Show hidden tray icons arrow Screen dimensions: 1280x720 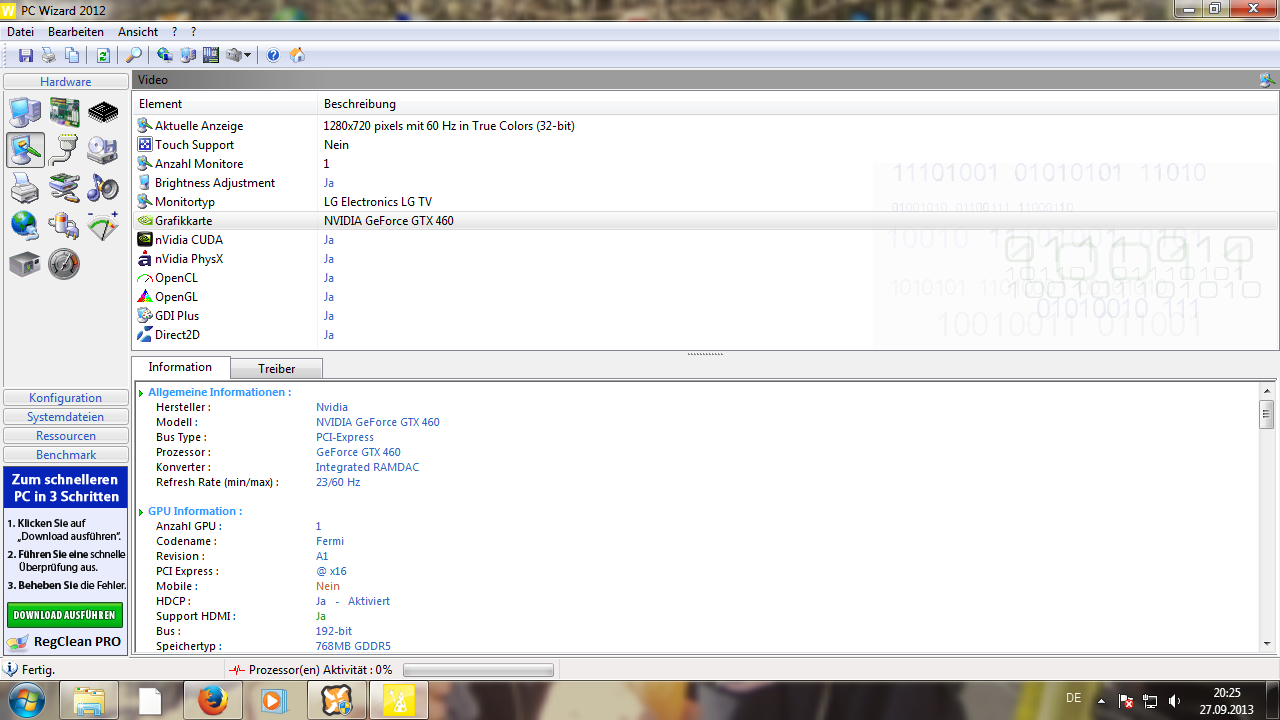(1101, 701)
